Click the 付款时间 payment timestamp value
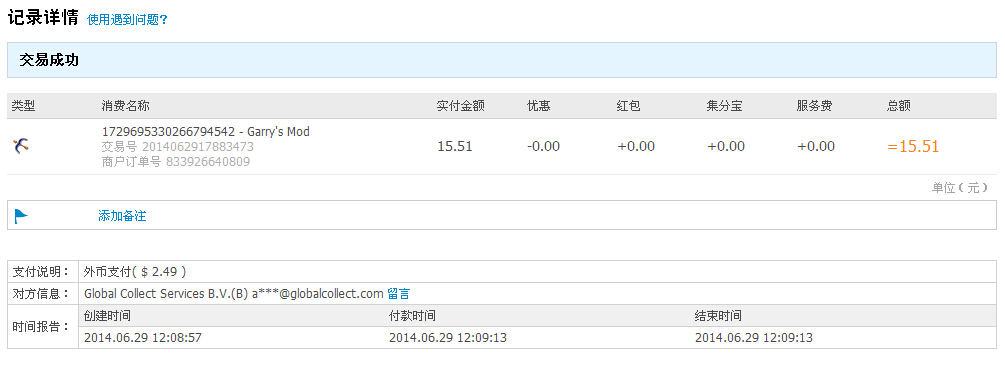This screenshot has width=1005, height=389. [447, 338]
